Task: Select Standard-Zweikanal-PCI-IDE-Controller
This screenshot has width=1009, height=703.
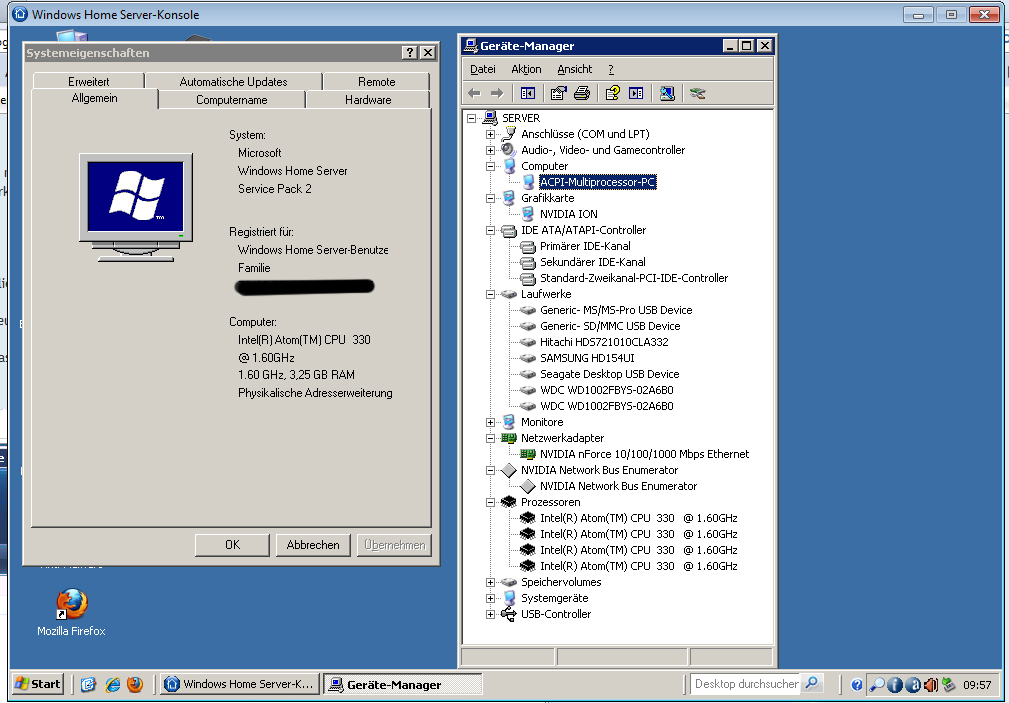Action: [634, 278]
